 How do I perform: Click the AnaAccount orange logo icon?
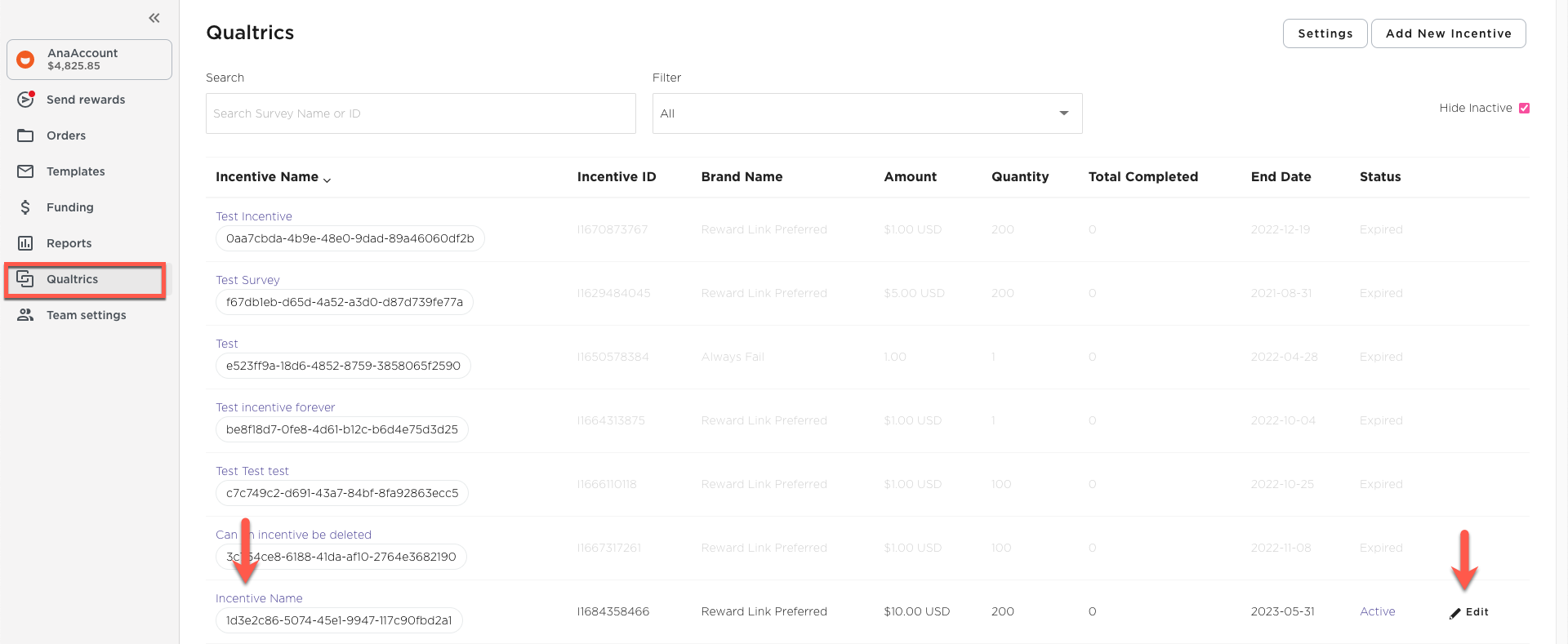click(26, 60)
